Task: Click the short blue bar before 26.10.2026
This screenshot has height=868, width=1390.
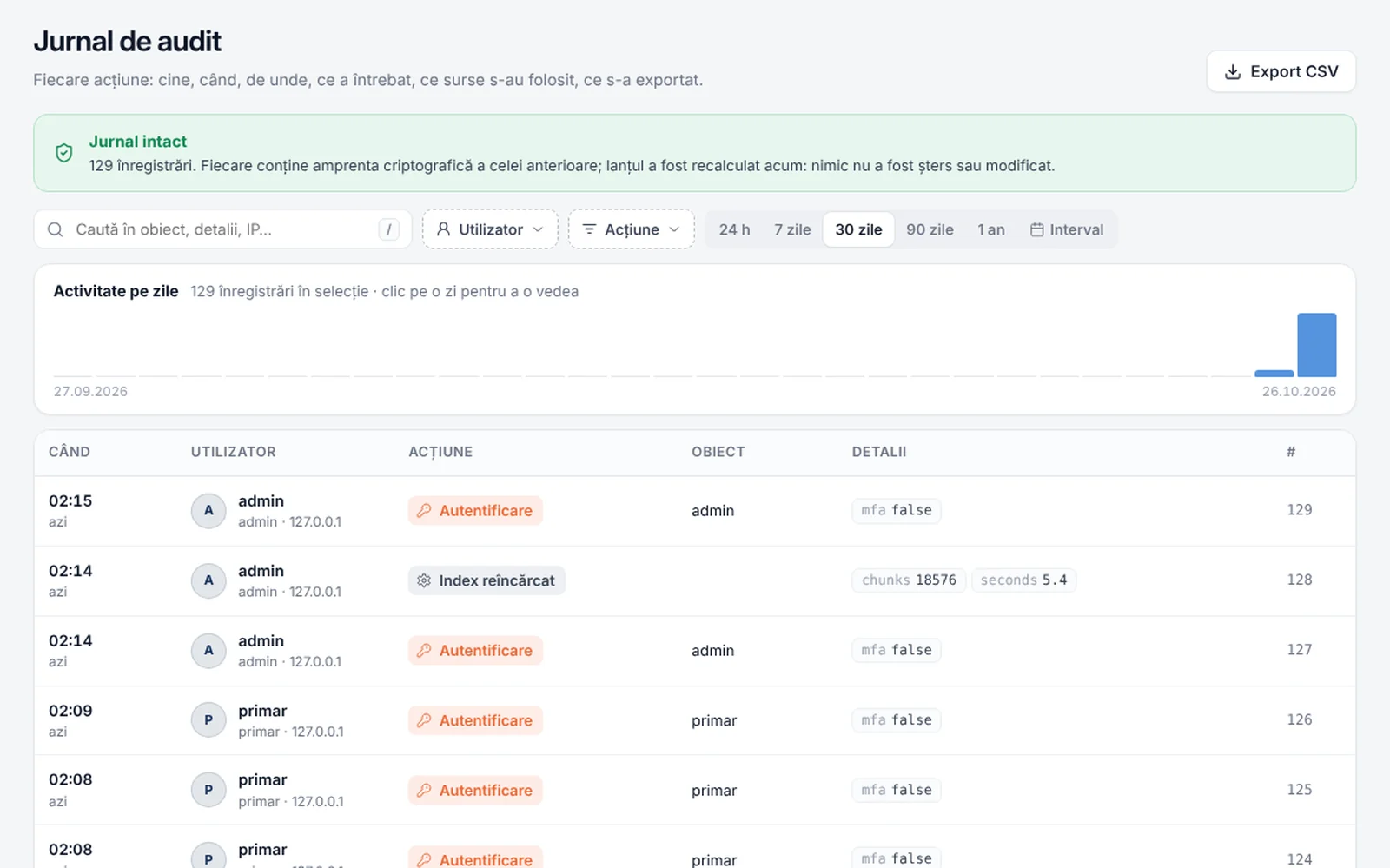Action: [x=1274, y=374]
